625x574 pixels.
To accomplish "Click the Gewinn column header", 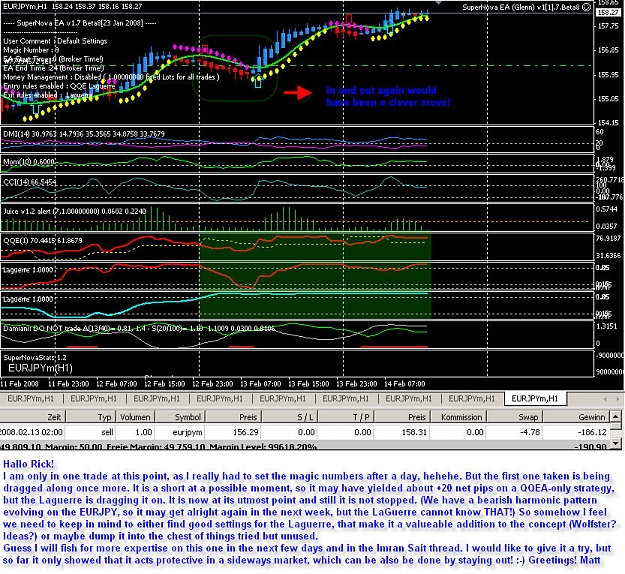I will pos(576,417).
